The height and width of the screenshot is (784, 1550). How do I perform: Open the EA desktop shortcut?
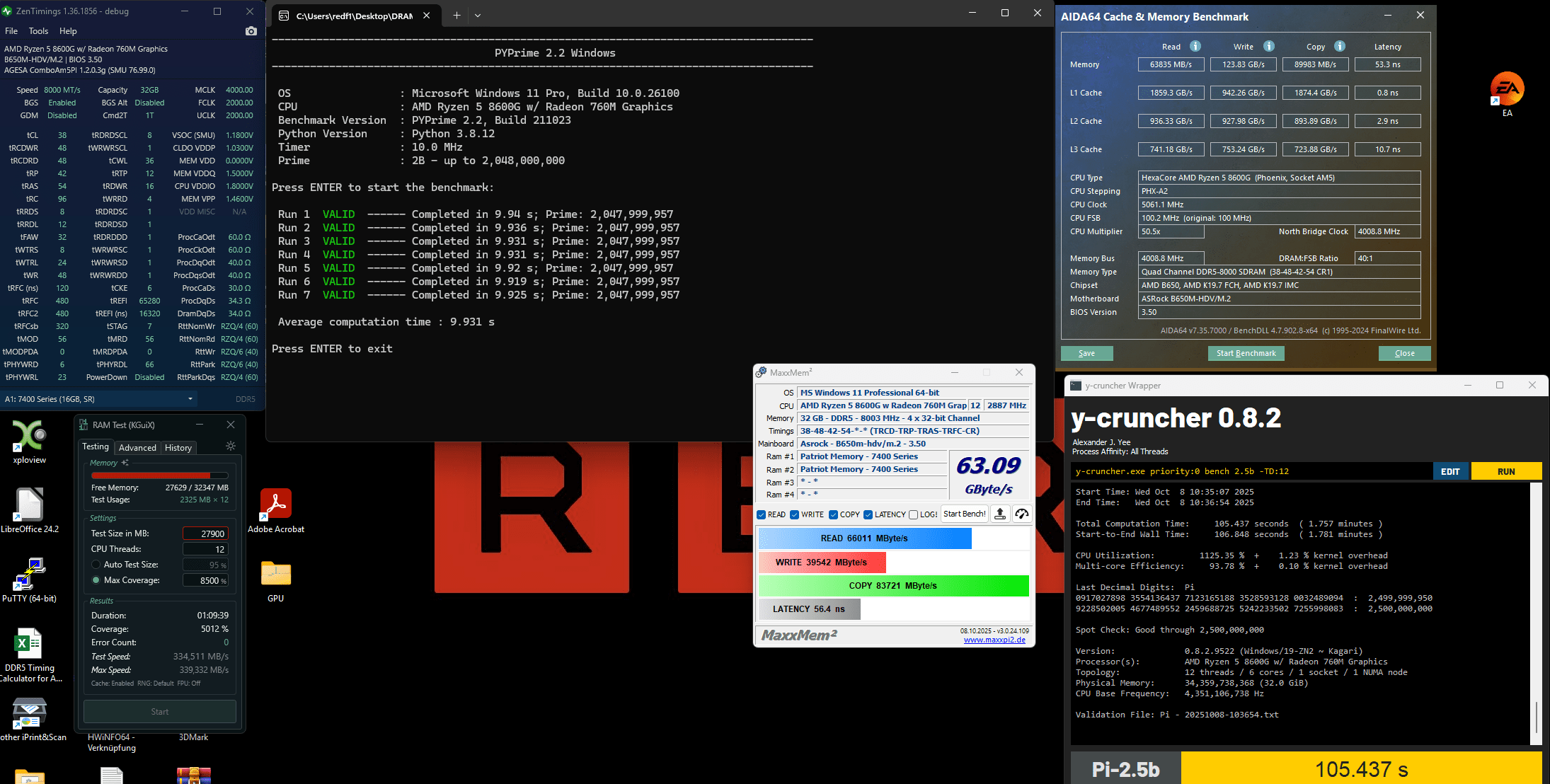1507,89
